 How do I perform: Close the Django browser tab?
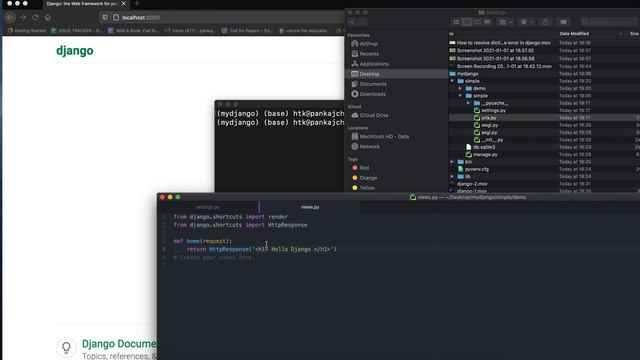pos(123,4)
